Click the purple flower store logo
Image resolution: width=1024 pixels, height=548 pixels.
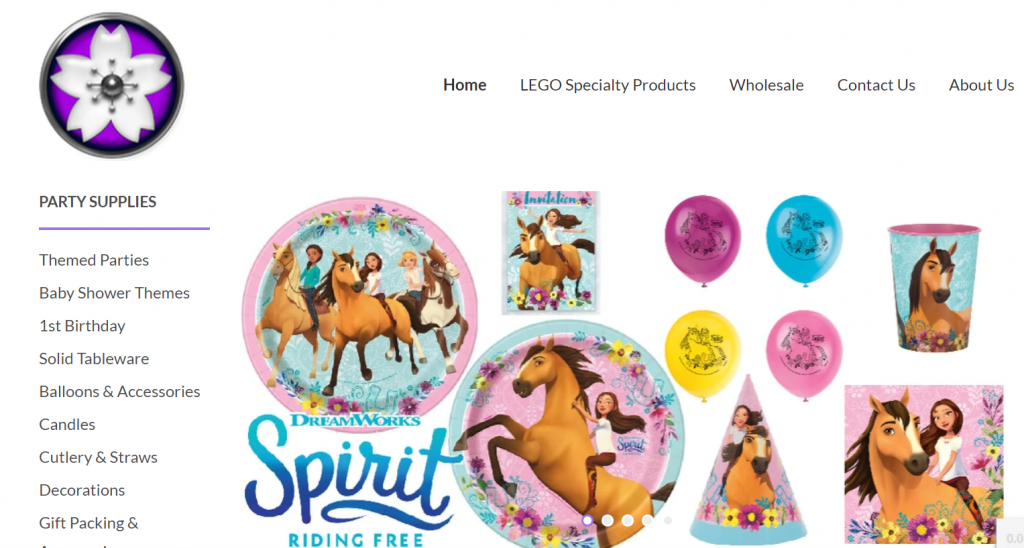[112, 86]
